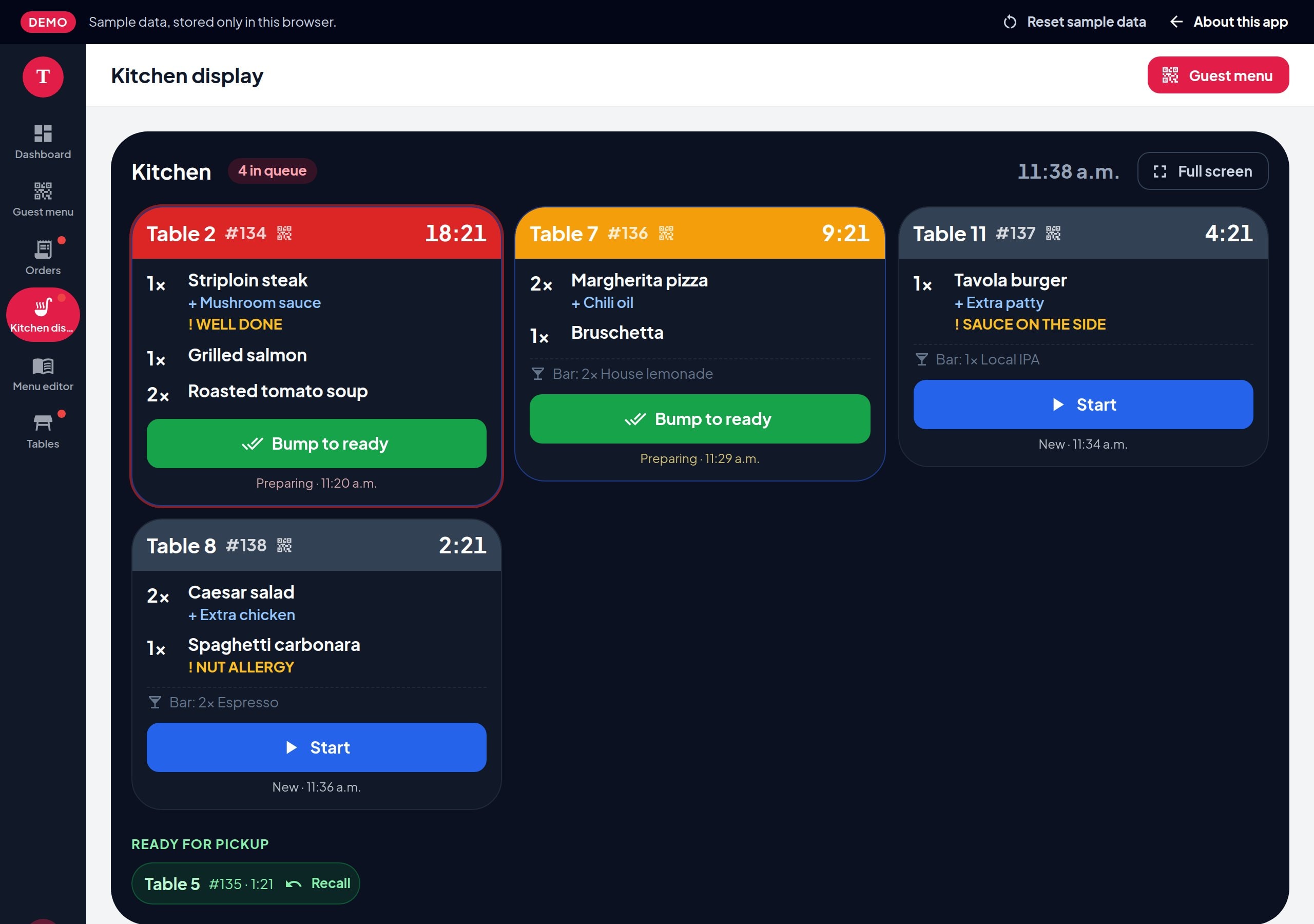Click the red T logo avatar
This screenshot has width=1314, height=924.
click(x=43, y=76)
